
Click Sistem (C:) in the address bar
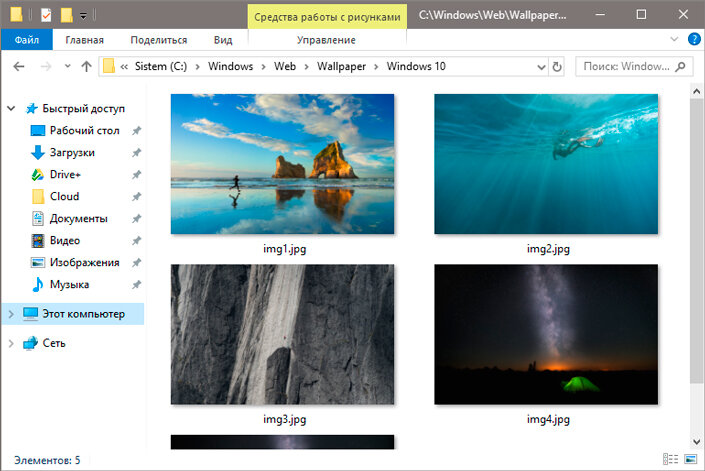161,67
